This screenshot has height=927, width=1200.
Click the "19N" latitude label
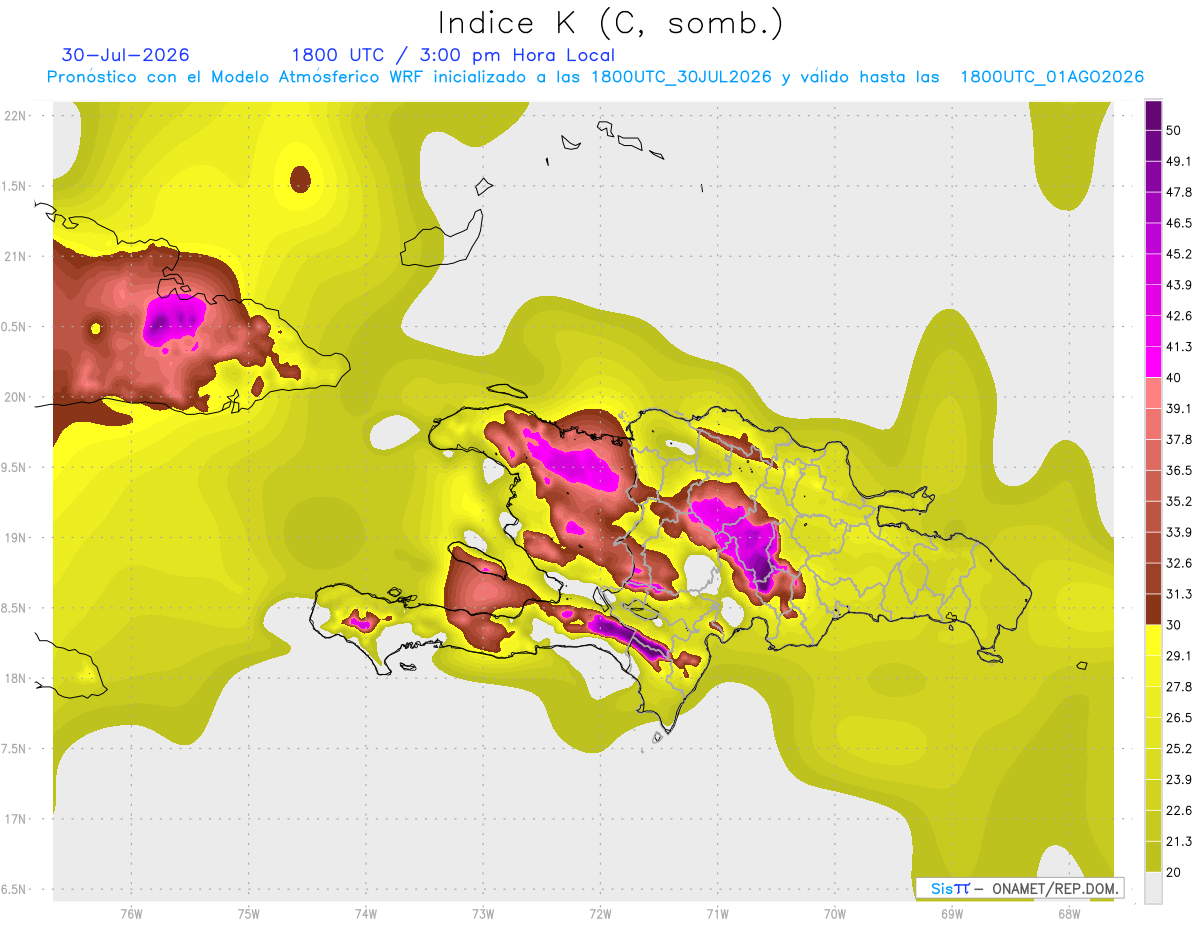15,538
